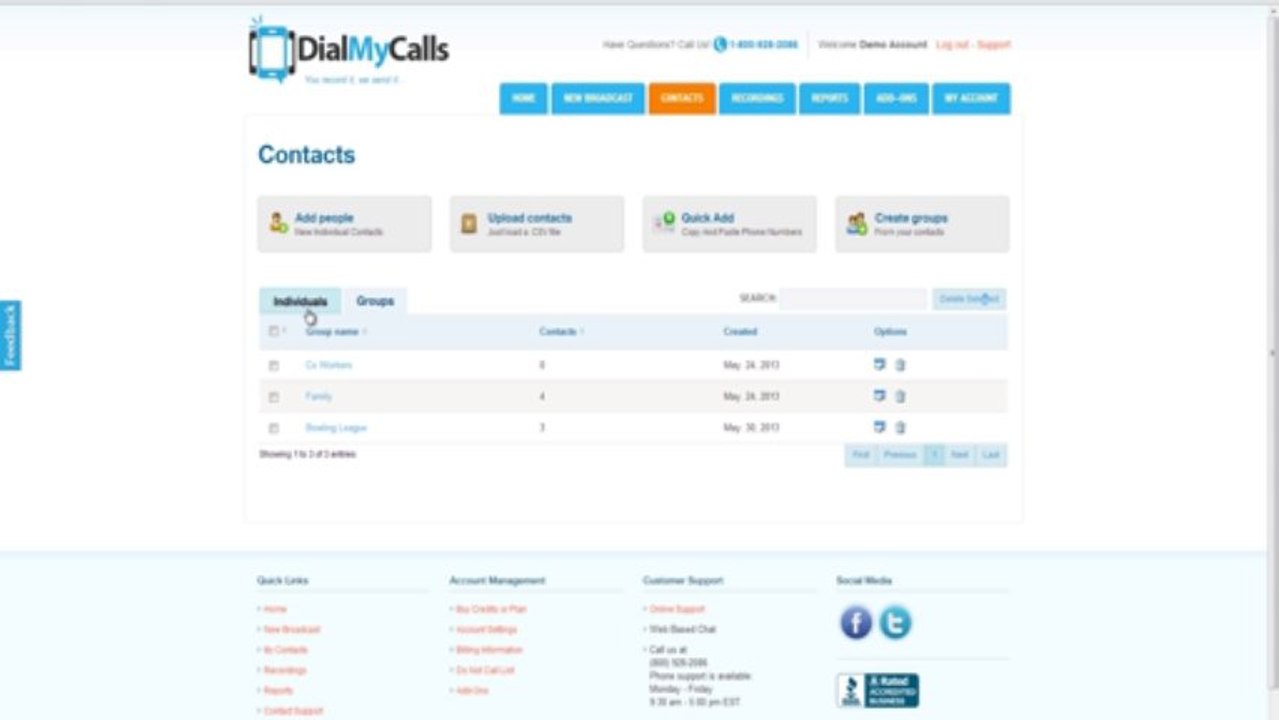Go to the First page of entries

(x=860, y=455)
